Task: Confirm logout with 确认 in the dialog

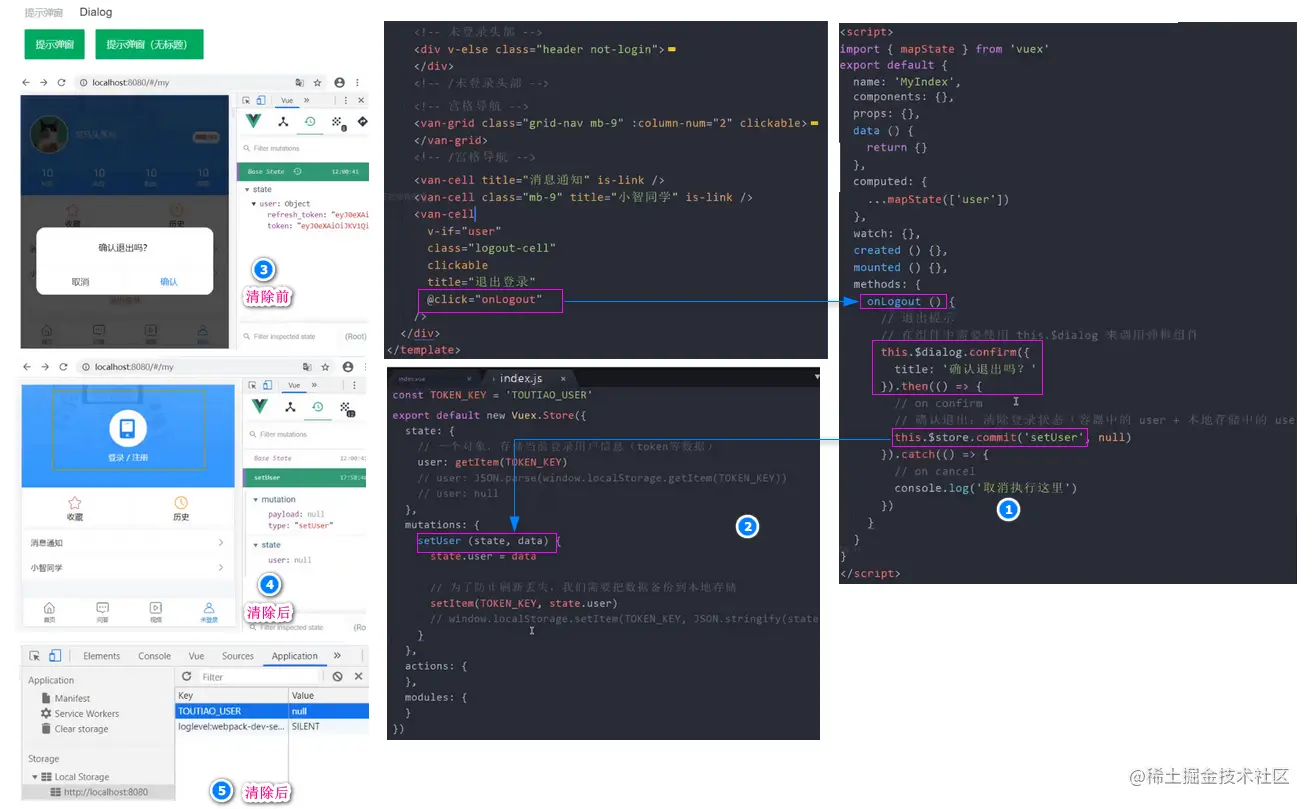Action: [169, 282]
